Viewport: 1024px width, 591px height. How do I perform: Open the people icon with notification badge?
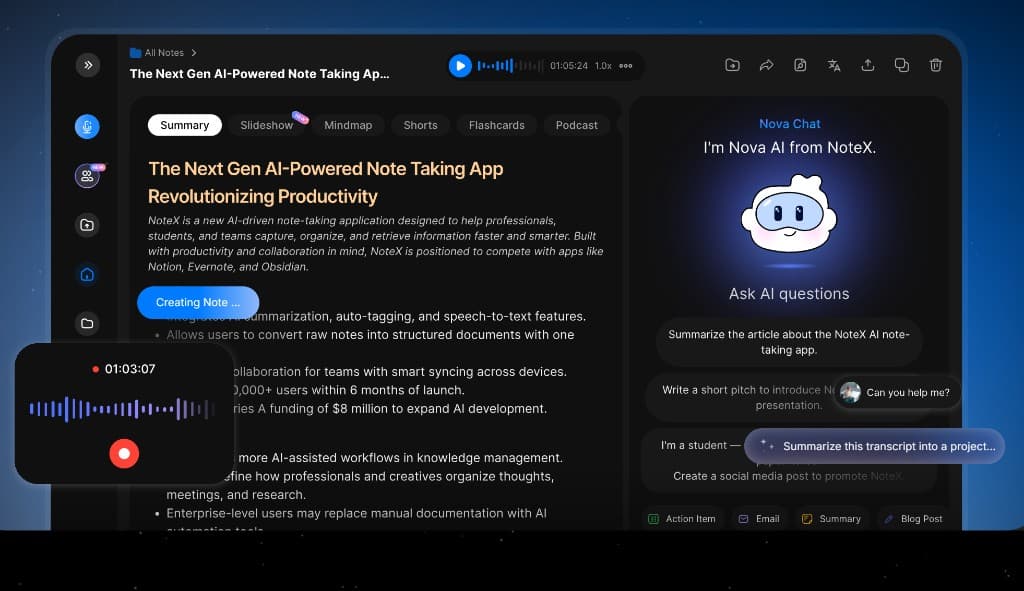pyautogui.click(x=87, y=175)
